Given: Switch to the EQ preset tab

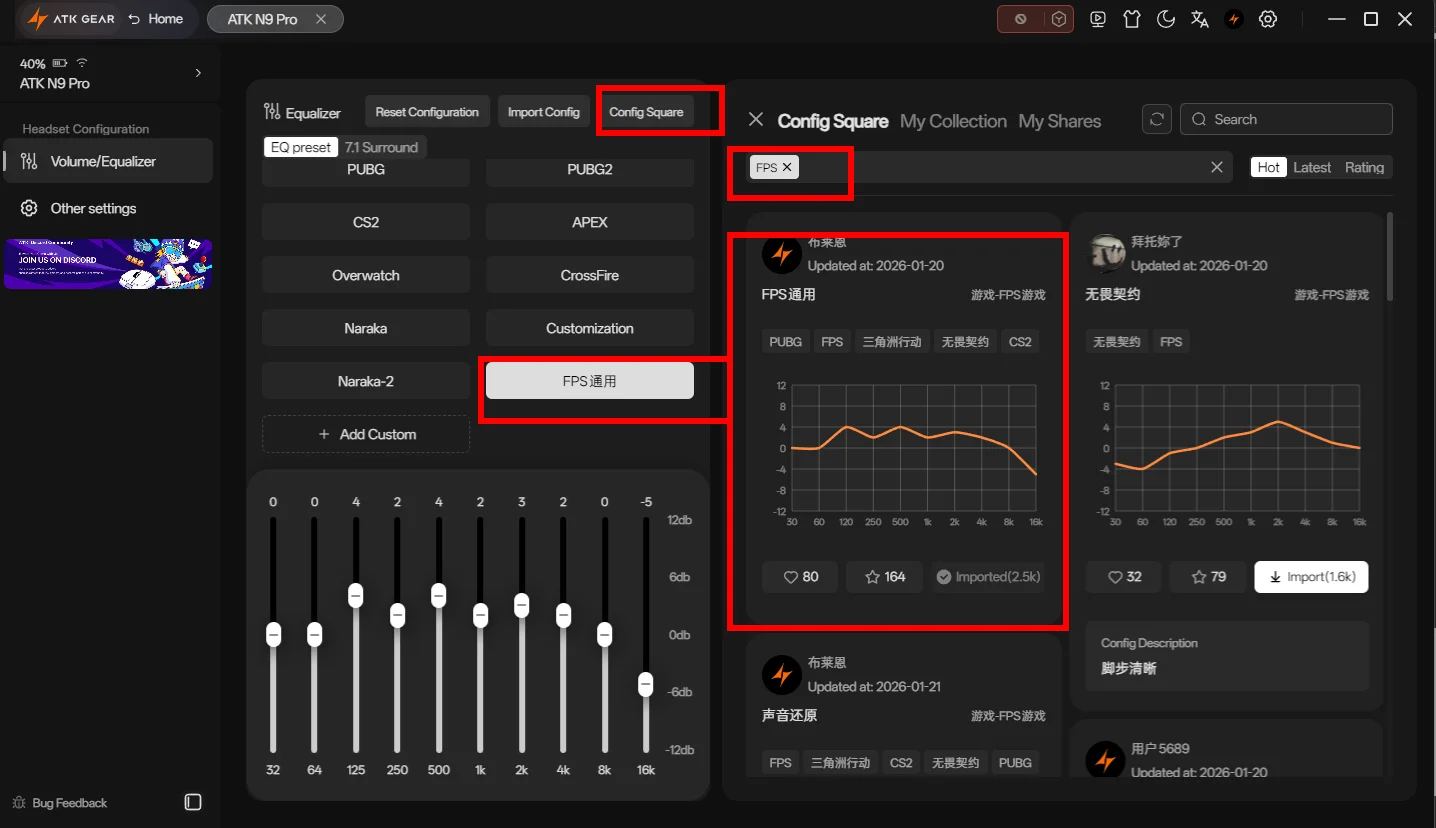Looking at the screenshot, I should point(301,147).
